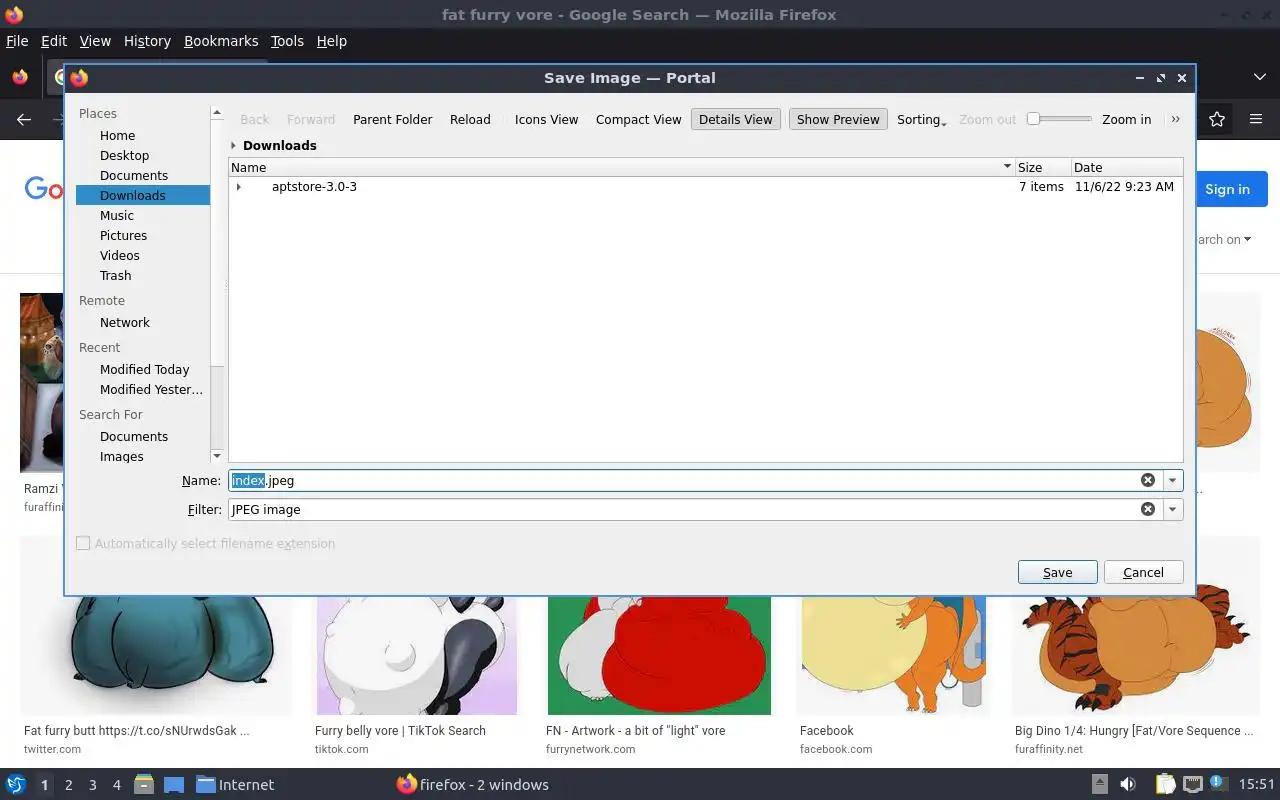Image resolution: width=1280 pixels, height=800 pixels.
Task: Open the Name field history dropdown arrow
Action: [x=1172, y=480]
